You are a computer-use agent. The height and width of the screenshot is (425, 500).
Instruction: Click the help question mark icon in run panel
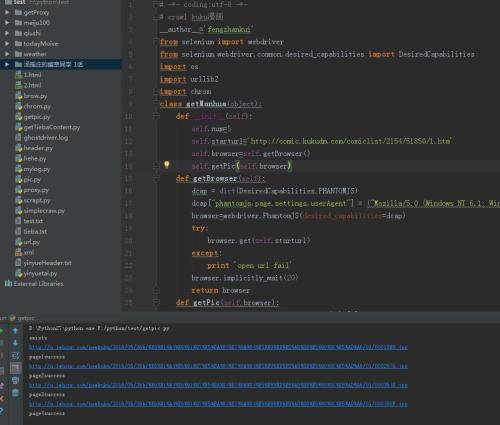pos(1,411)
